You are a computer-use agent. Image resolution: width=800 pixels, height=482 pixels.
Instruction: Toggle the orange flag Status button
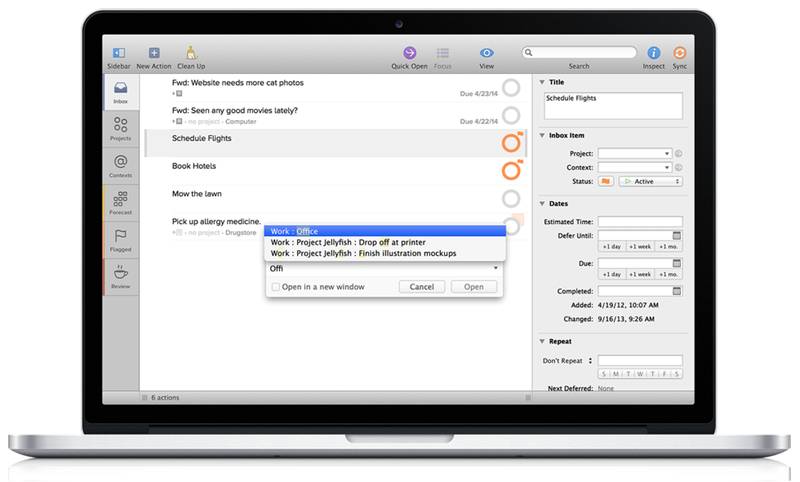coord(606,181)
